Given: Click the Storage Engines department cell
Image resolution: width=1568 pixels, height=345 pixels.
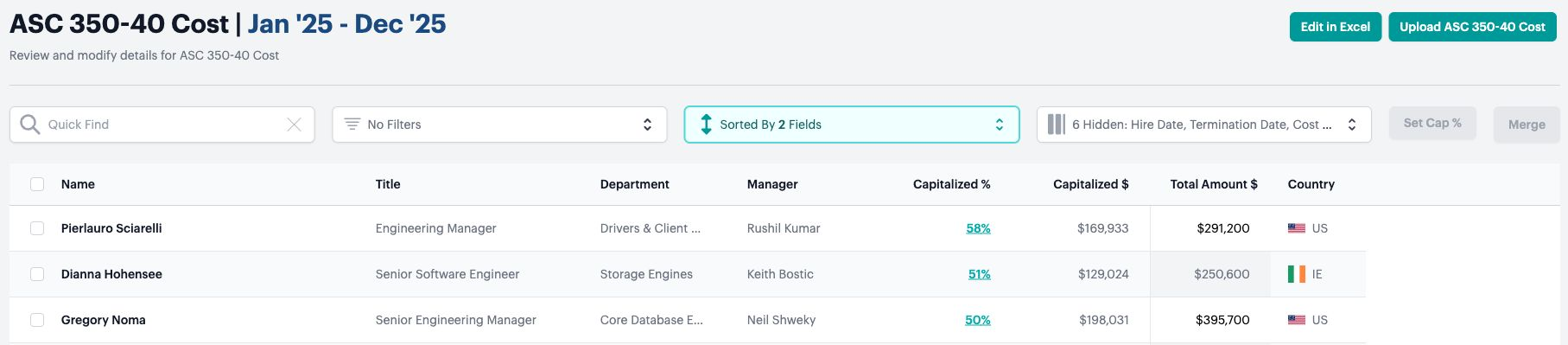Looking at the screenshot, I should pyautogui.click(x=646, y=274).
